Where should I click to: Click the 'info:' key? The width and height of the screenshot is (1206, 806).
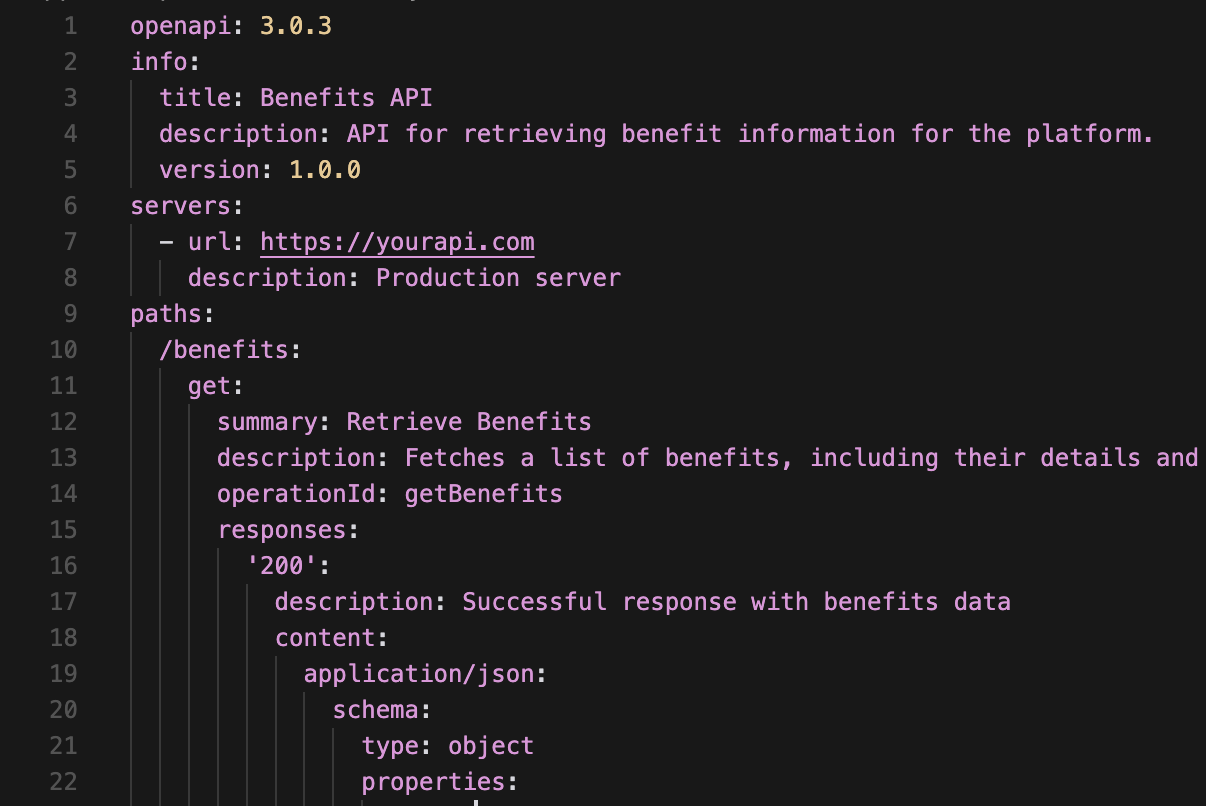(x=166, y=62)
